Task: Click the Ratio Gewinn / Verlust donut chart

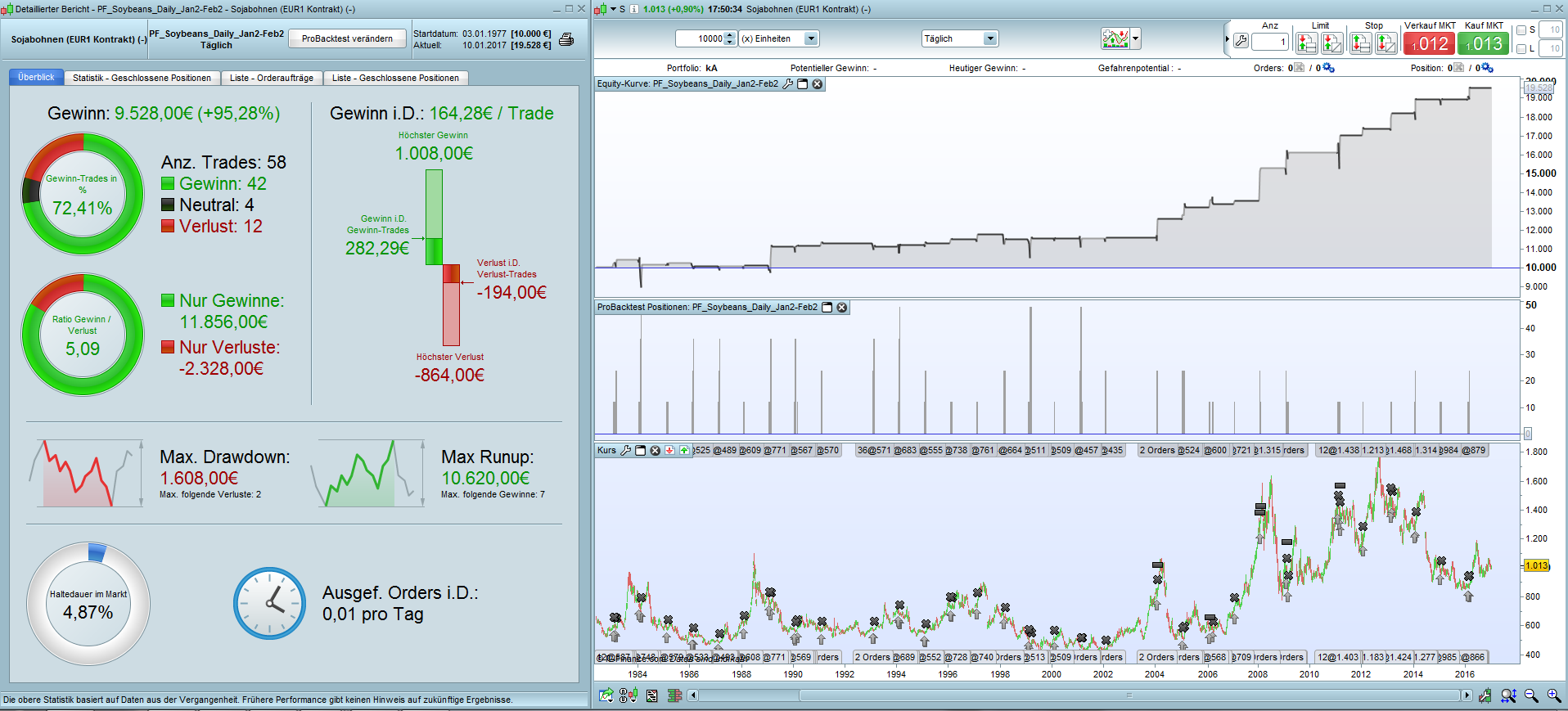Action: (x=83, y=335)
